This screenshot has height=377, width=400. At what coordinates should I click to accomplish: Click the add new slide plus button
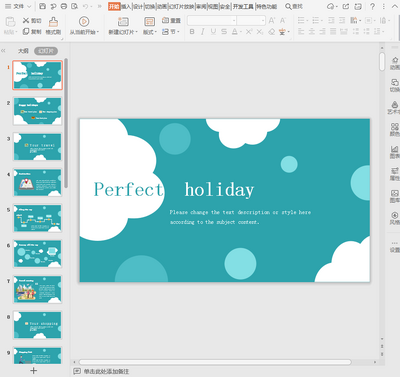click(x=34, y=370)
